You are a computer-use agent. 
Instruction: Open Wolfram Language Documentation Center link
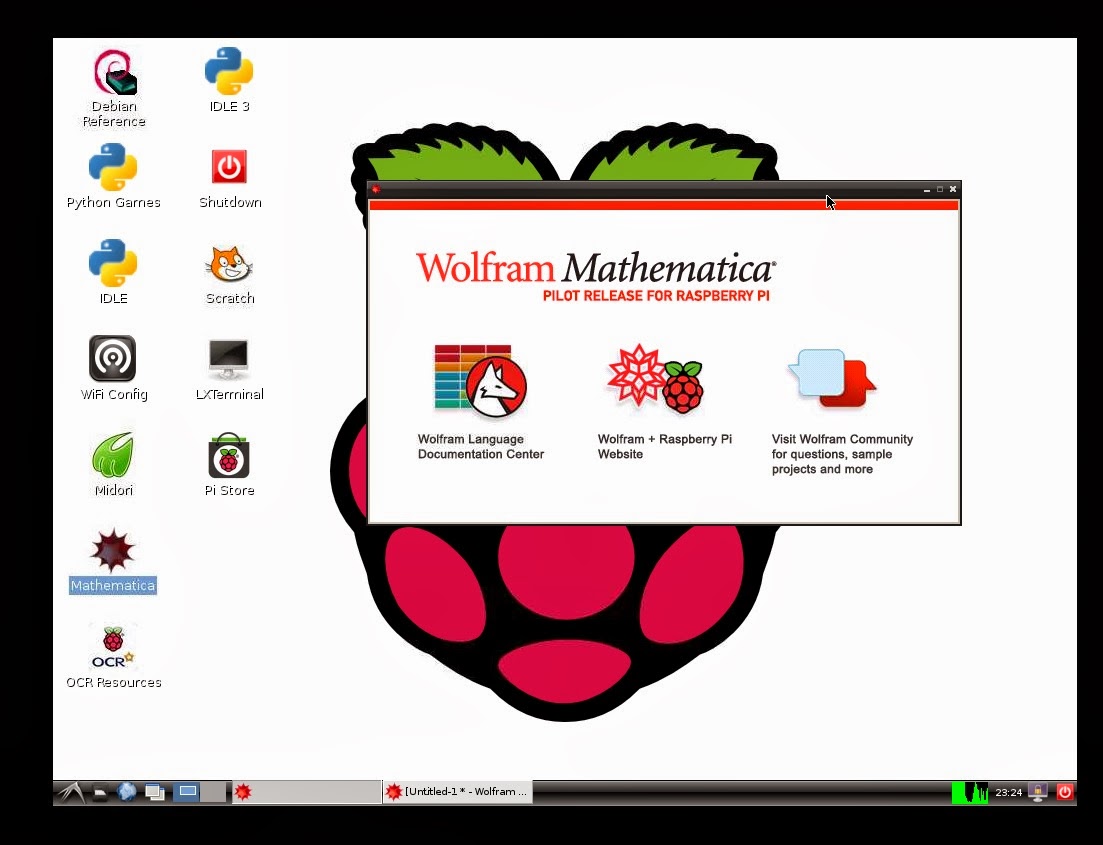pyautogui.click(x=480, y=447)
